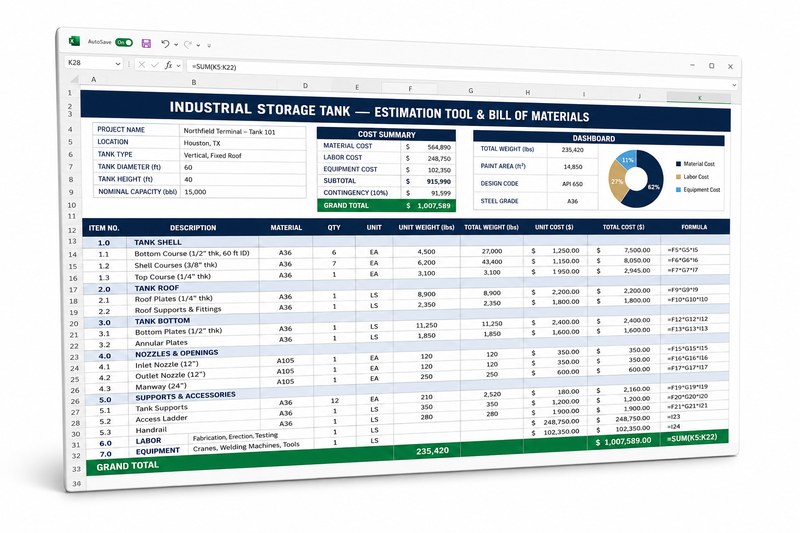This screenshot has height=533, width=800.
Task: Open Customize Quick Access Toolbar menu
Action: (x=209, y=46)
